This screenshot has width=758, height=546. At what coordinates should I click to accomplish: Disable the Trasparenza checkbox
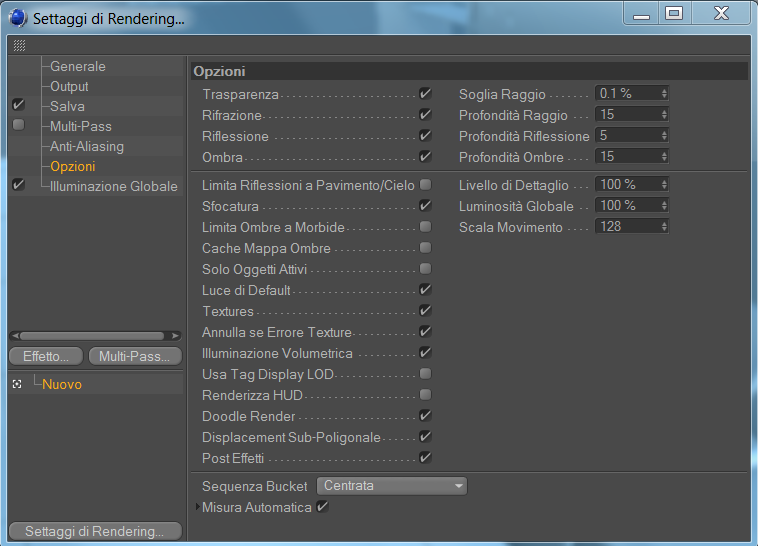pos(425,93)
